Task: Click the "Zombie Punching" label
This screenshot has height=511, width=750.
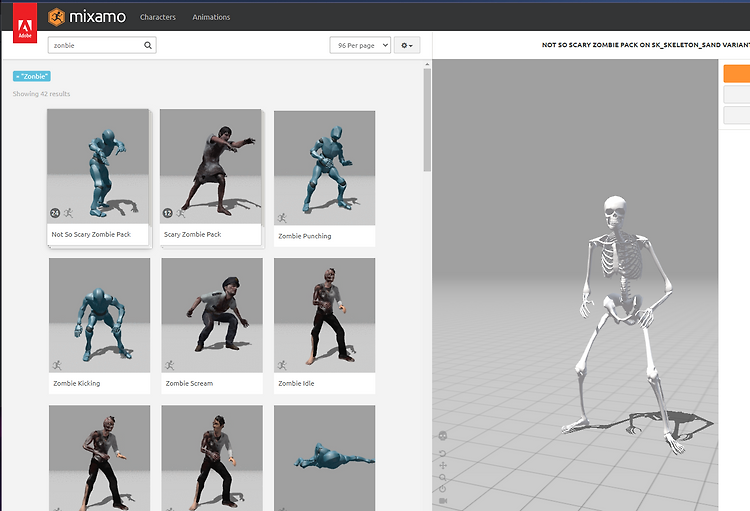Action: (305, 236)
